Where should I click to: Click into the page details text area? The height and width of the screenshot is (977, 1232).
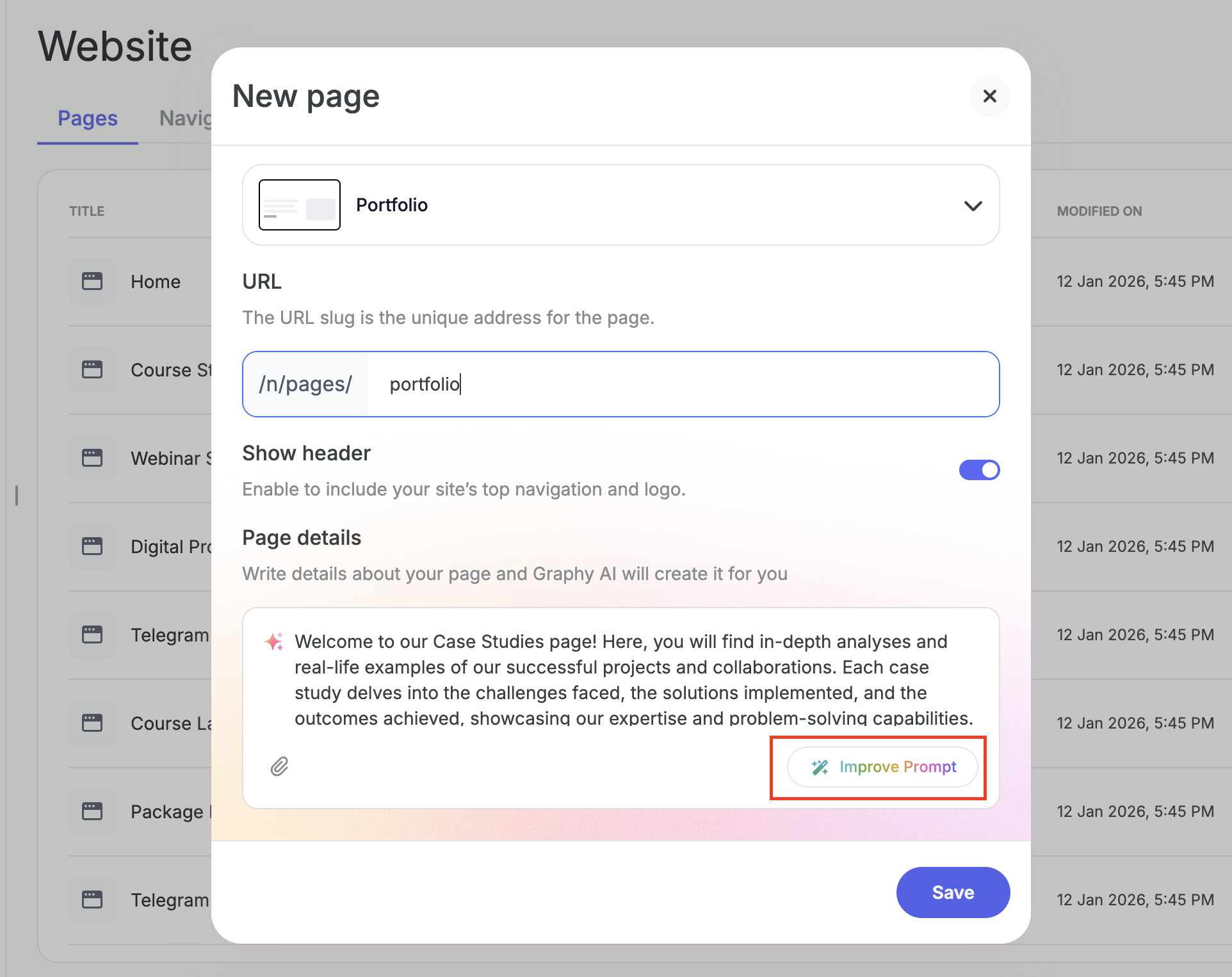633,679
